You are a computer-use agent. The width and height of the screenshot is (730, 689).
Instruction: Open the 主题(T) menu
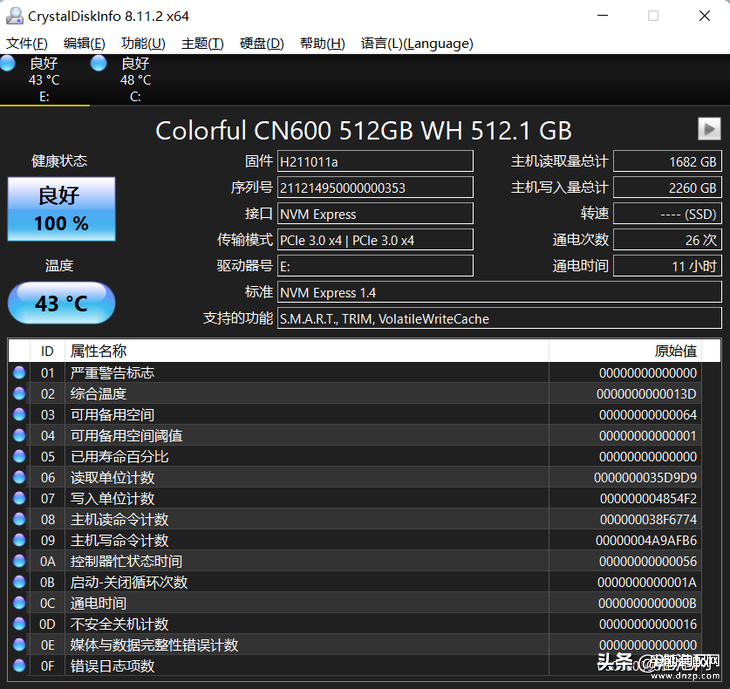pyautogui.click(x=203, y=43)
